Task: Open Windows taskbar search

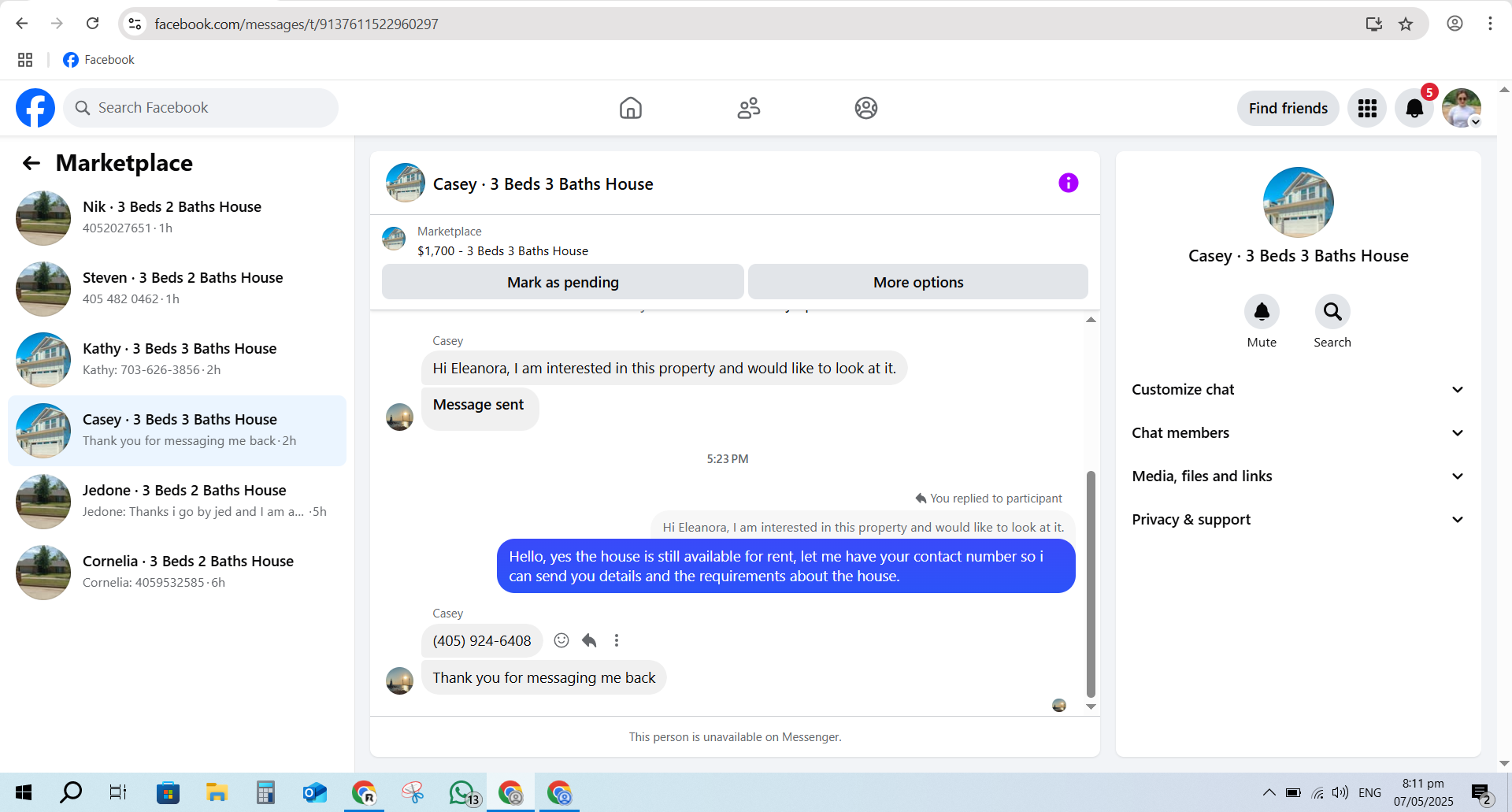Action: [x=71, y=792]
